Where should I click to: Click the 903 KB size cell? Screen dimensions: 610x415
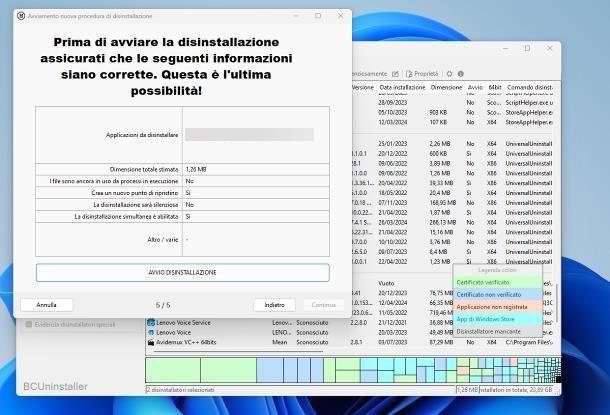tap(438, 112)
